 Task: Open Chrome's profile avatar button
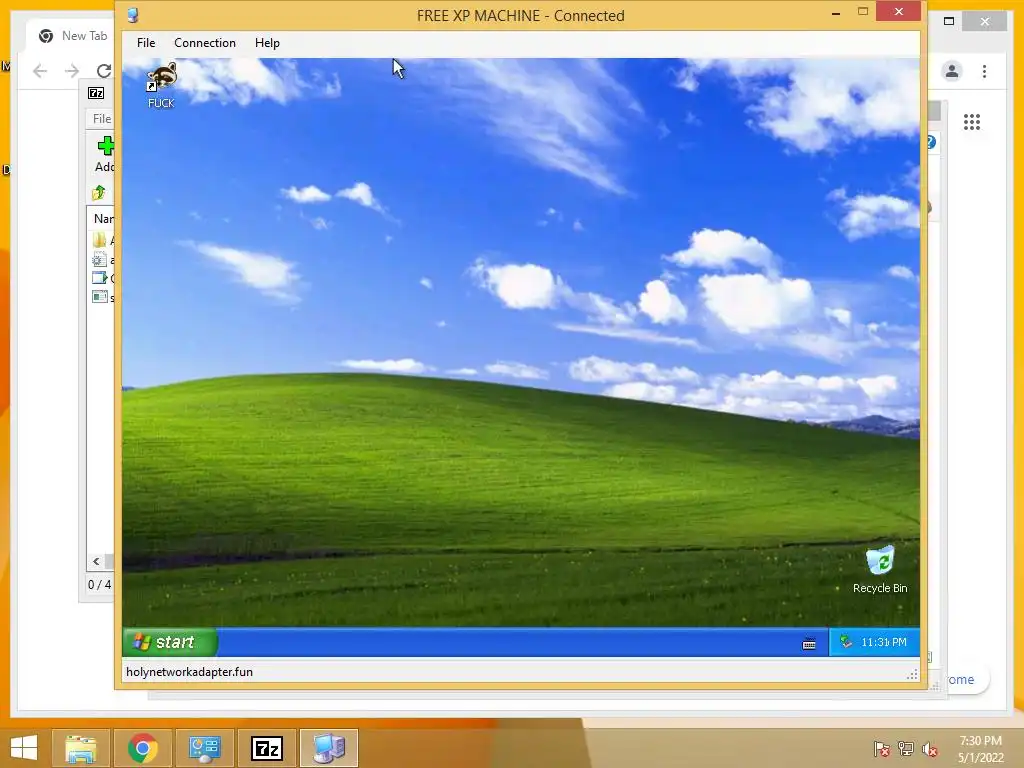coord(952,71)
